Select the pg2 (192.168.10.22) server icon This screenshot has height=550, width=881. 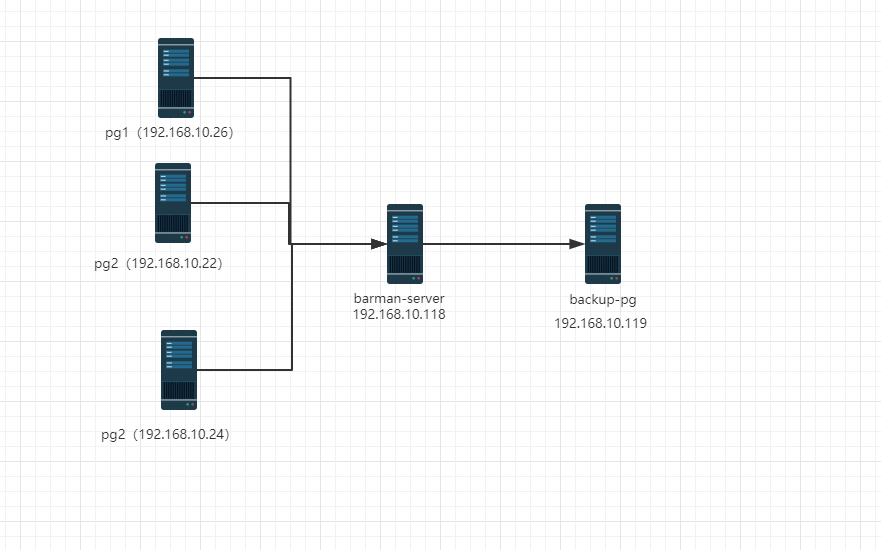[x=173, y=203]
